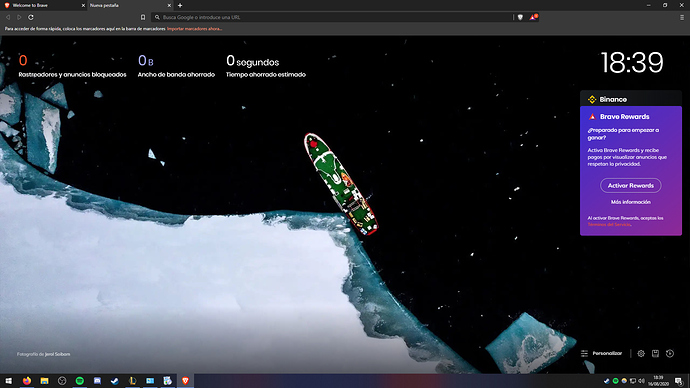Screen dimensions: 690x388
Task: Expand the Binance widget header
Action: pos(631,99)
